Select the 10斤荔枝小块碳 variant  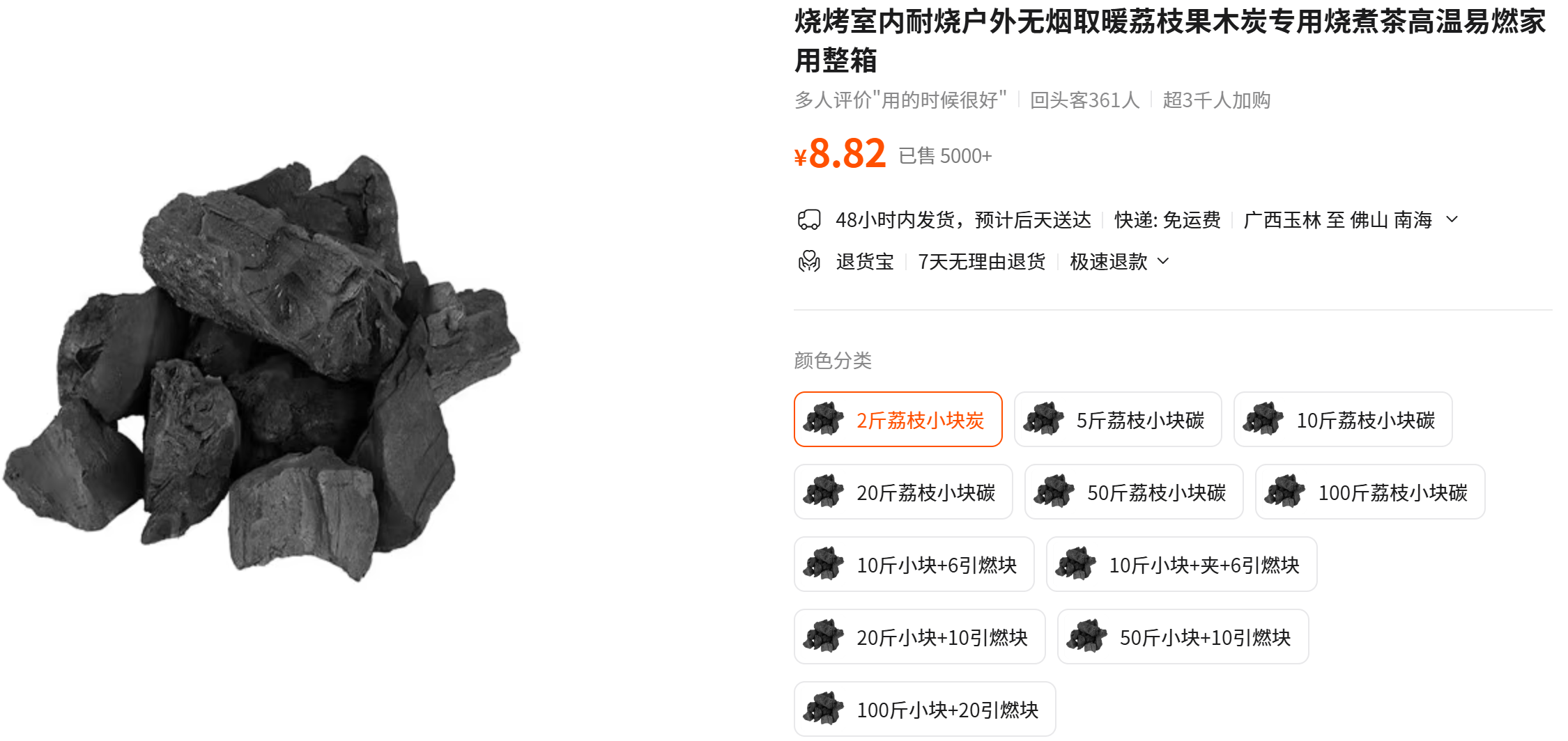1343,419
